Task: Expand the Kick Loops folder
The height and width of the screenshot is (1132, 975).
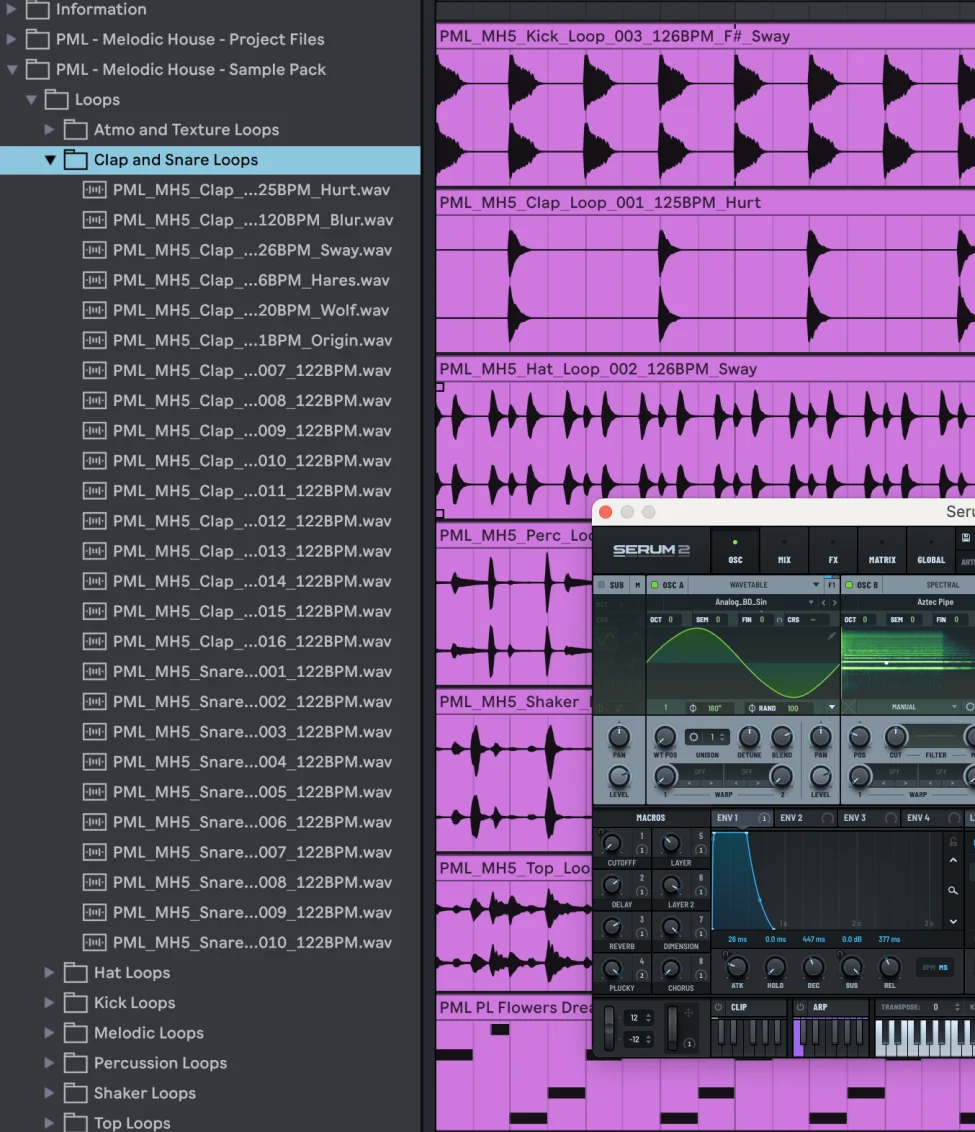Action: tap(49, 1003)
